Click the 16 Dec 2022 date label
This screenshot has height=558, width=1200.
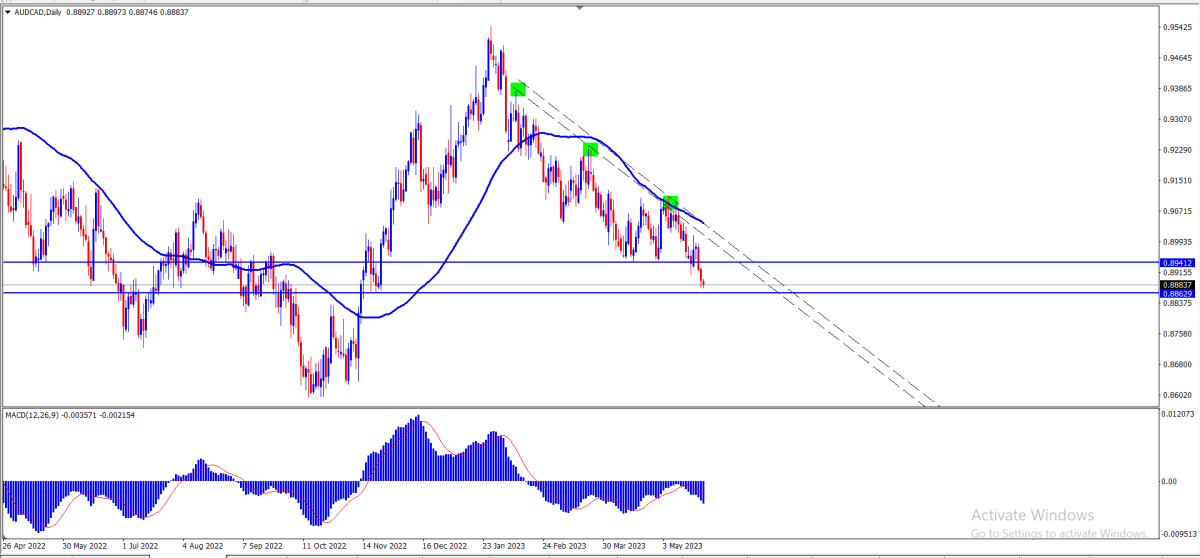[x=445, y=547]
